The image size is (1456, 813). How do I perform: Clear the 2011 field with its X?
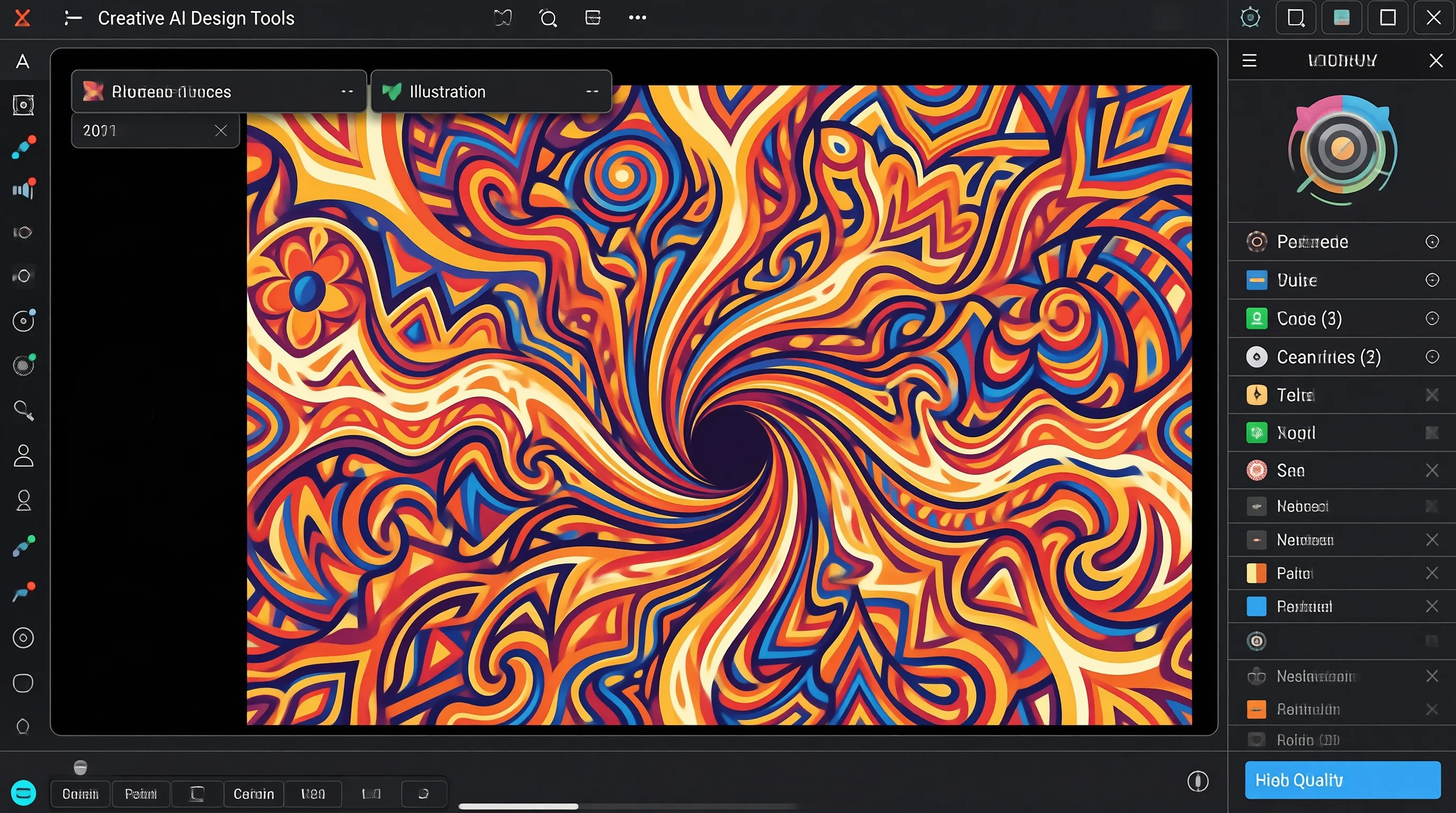(221, 131)
